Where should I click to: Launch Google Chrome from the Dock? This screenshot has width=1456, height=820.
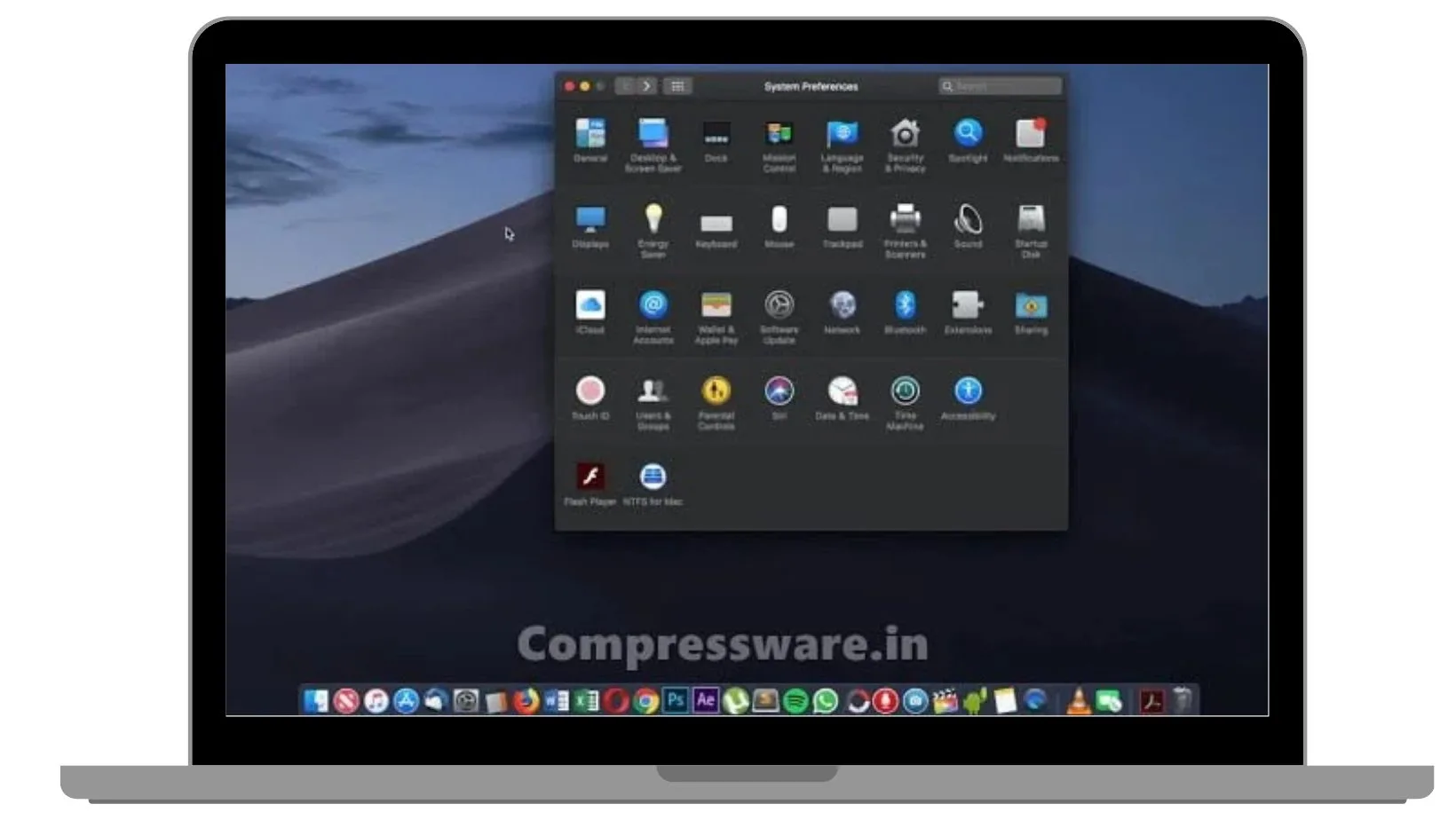[646, 701]
